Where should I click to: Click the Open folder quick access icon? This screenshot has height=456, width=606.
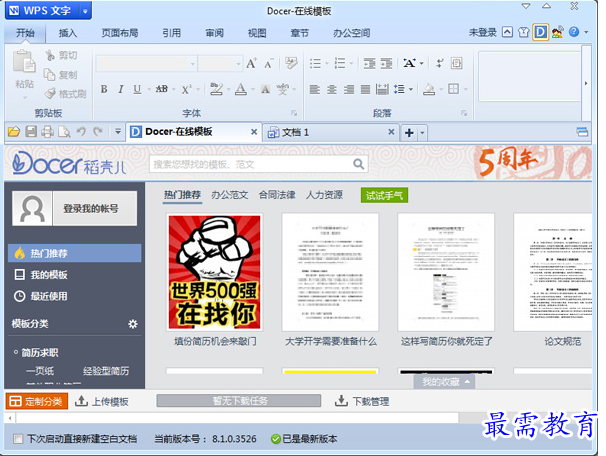click(14, 132)
